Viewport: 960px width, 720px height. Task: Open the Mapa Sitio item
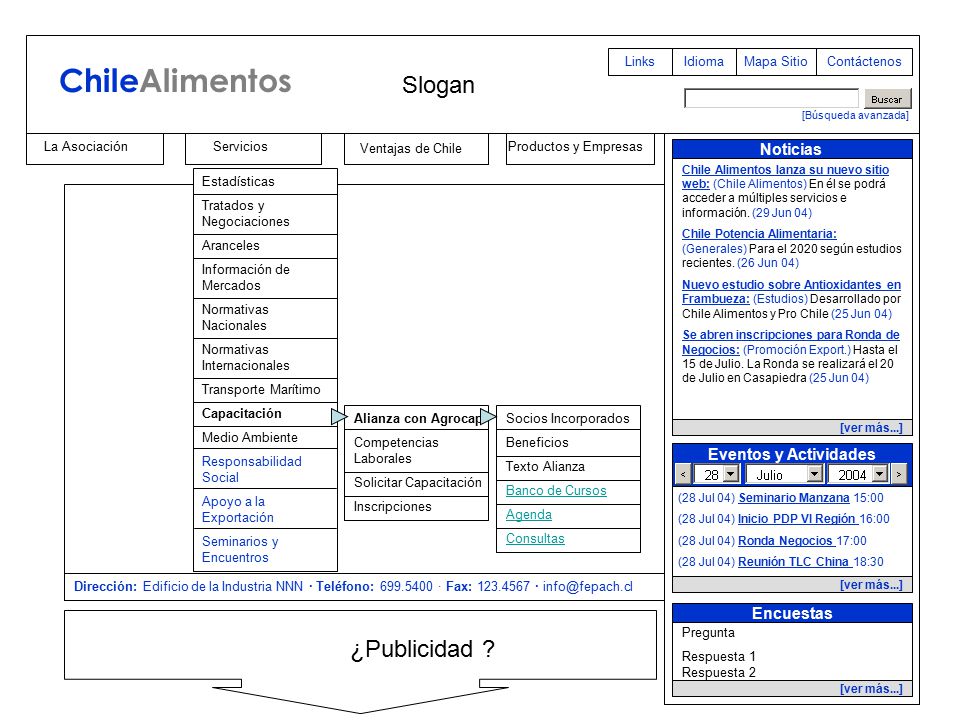776,62
